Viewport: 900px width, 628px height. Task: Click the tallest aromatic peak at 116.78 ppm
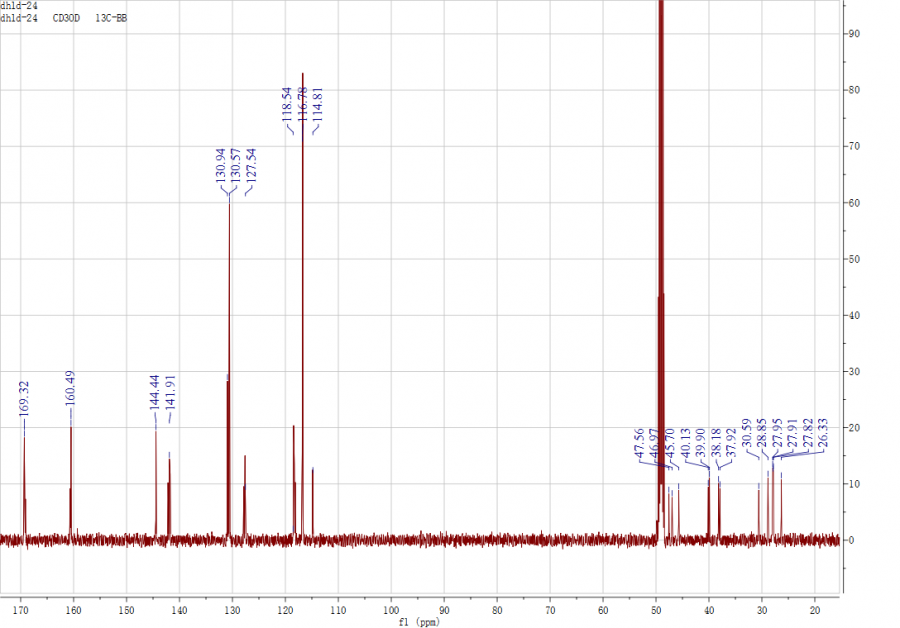[302, 307]
